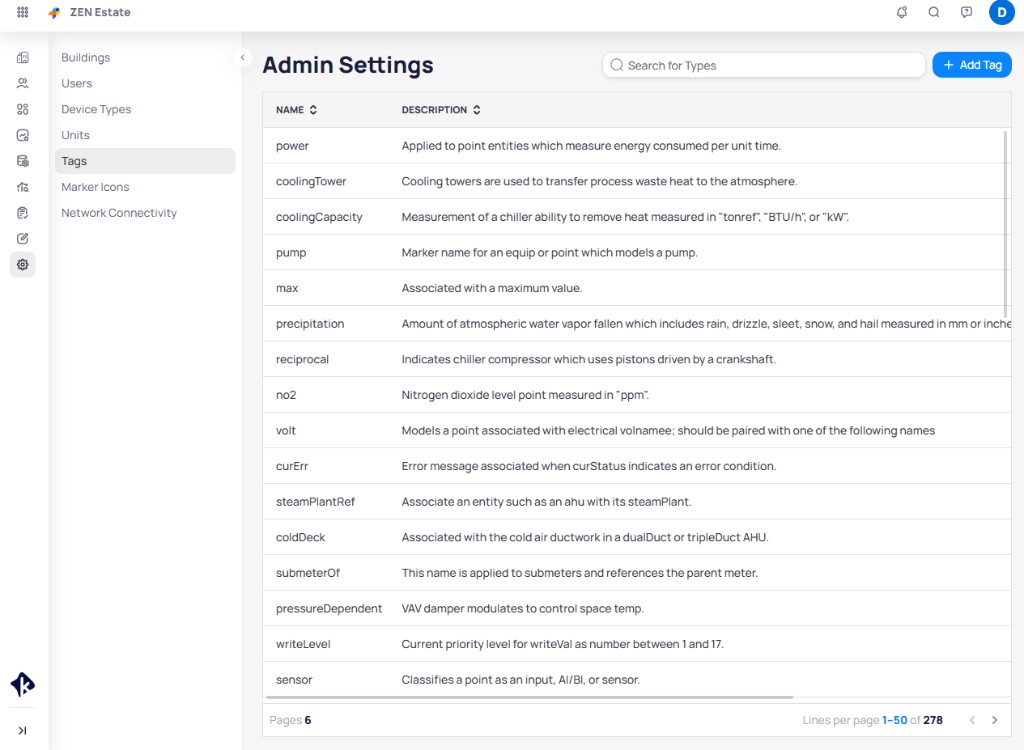Open the four-shapes apps icon in left rail

23,109
